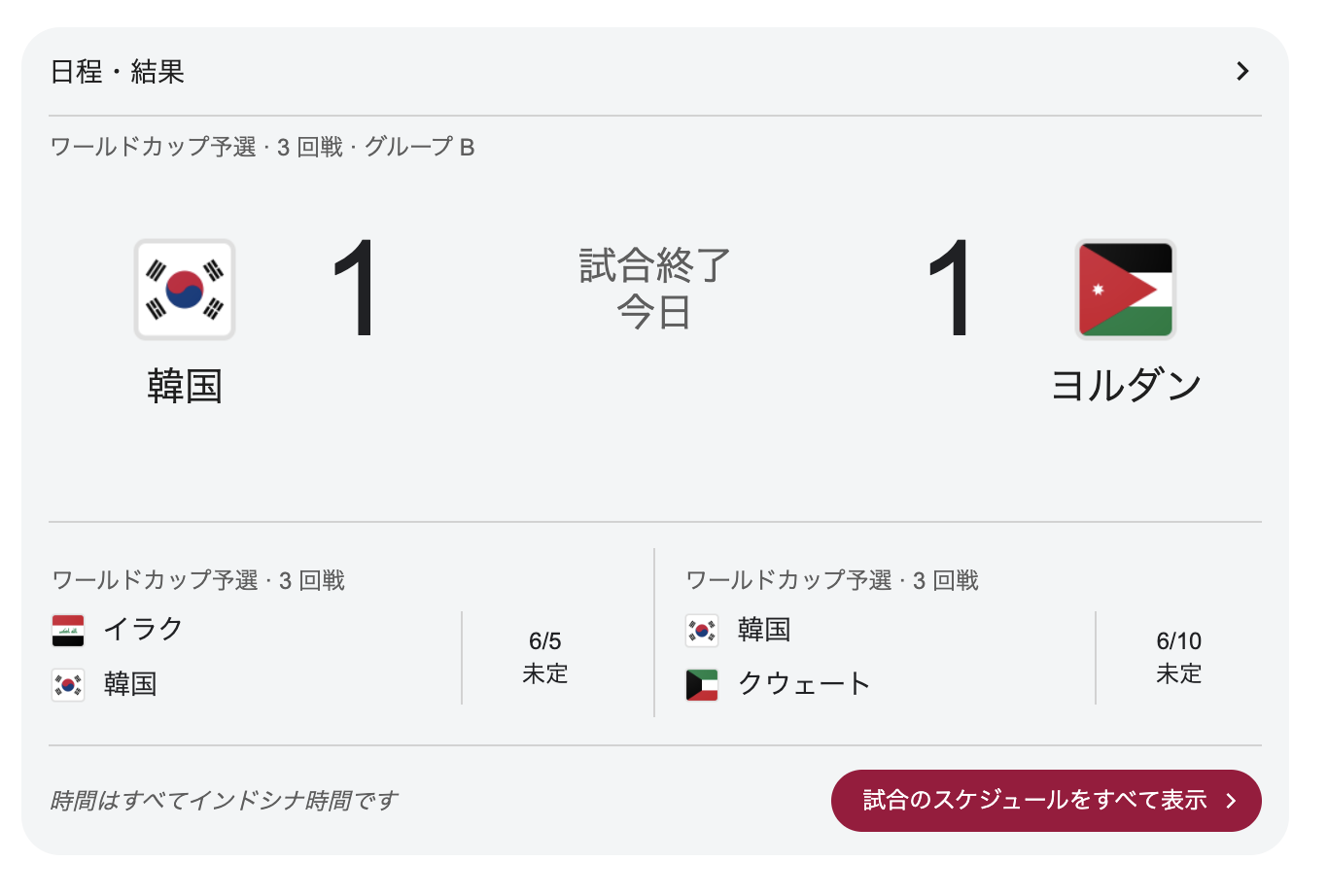Expand the 日程・結果 chevron arrow
This screenshot has width=1328, height=896.
coord(1242,71)
